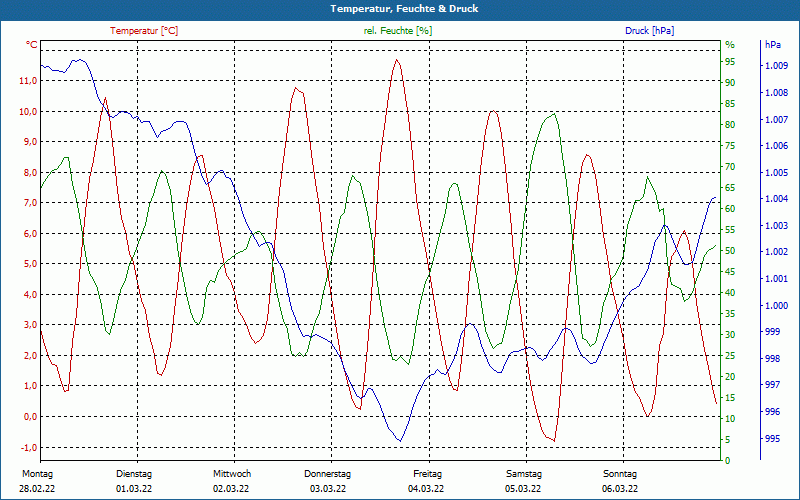Click the 'Dienstag' day label
This screenshot has height=500, width=800.
tap(134, 474)
